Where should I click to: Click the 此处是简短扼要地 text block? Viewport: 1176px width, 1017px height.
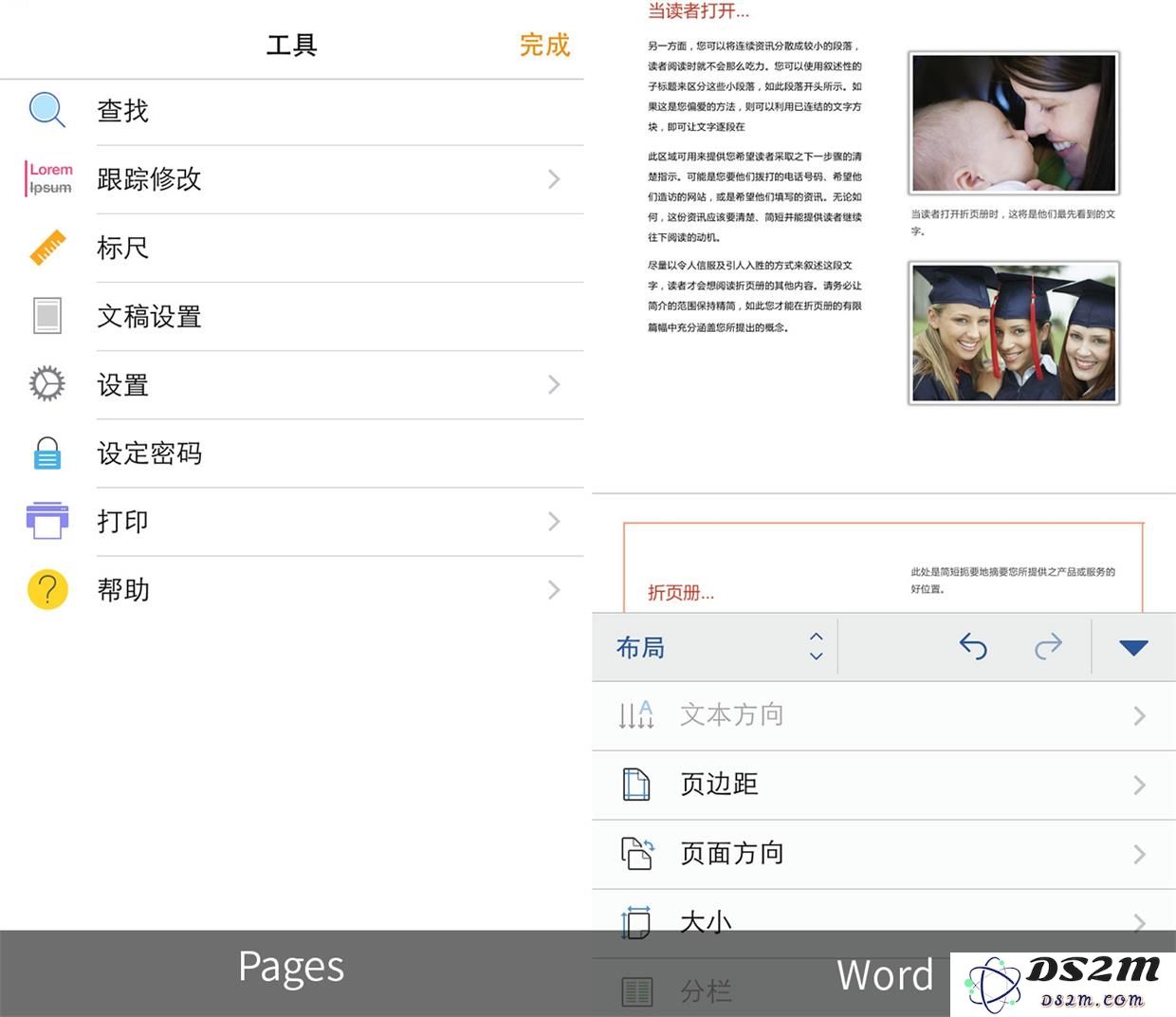pos(1013,580)
